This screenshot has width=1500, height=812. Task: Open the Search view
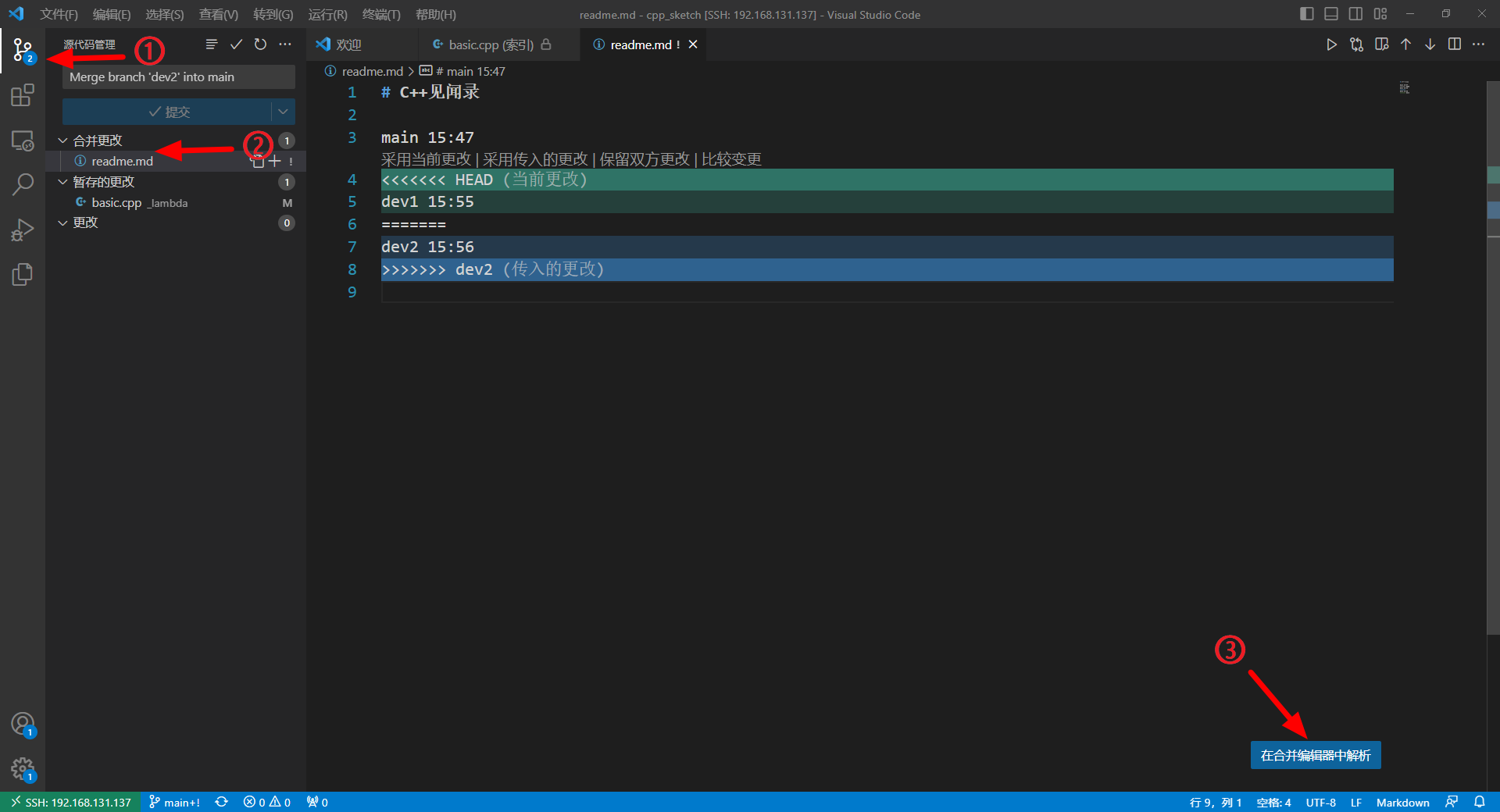coord(23,185)
